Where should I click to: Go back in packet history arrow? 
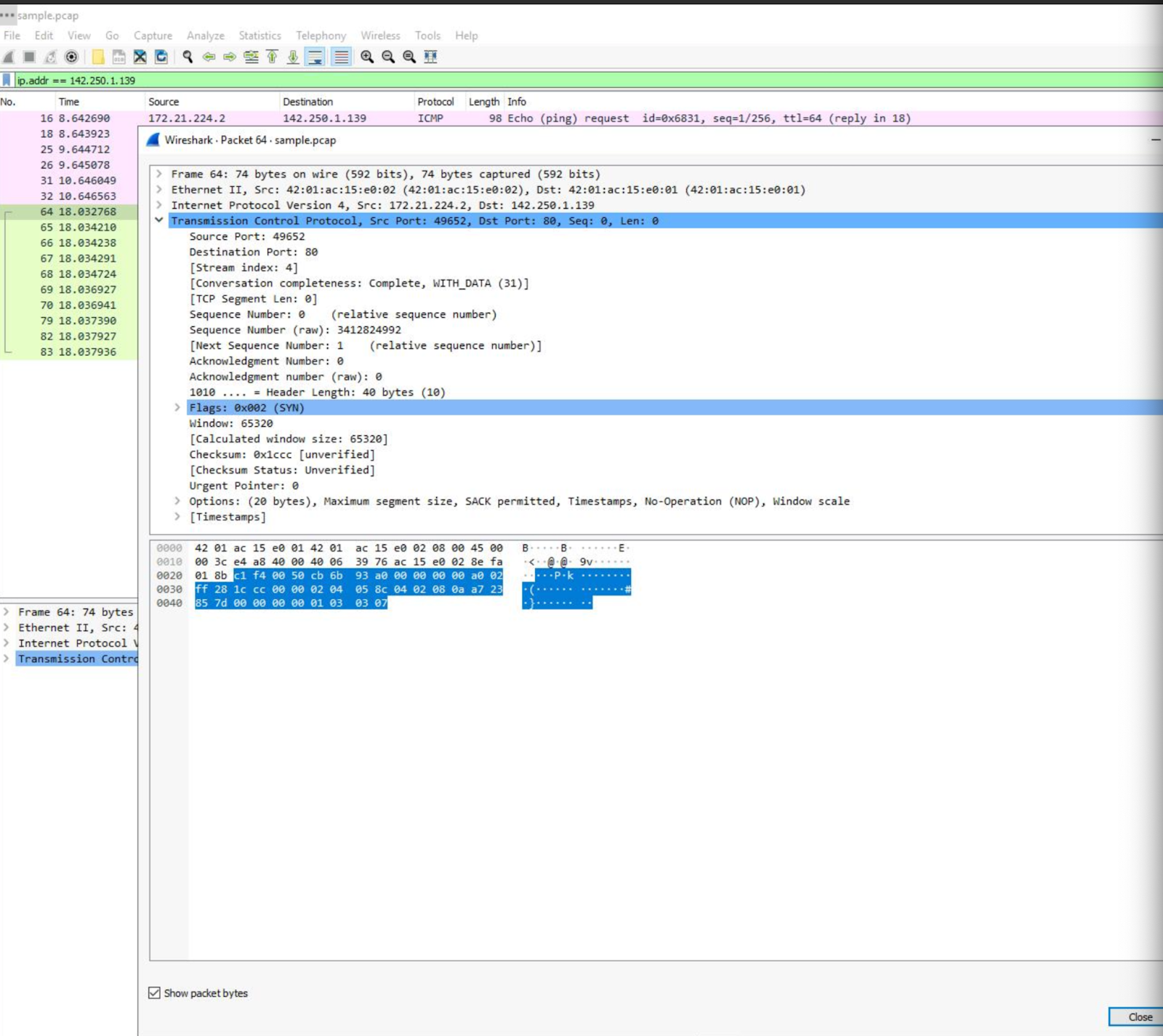[209, 57]
